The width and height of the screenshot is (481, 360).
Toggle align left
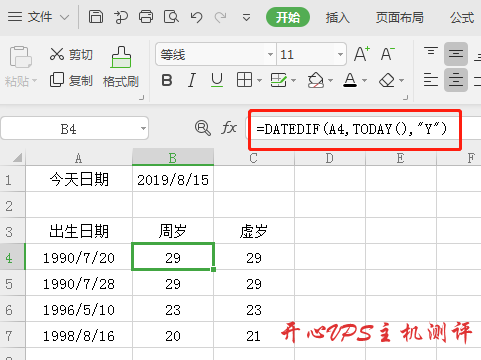[x=431, y=80]
